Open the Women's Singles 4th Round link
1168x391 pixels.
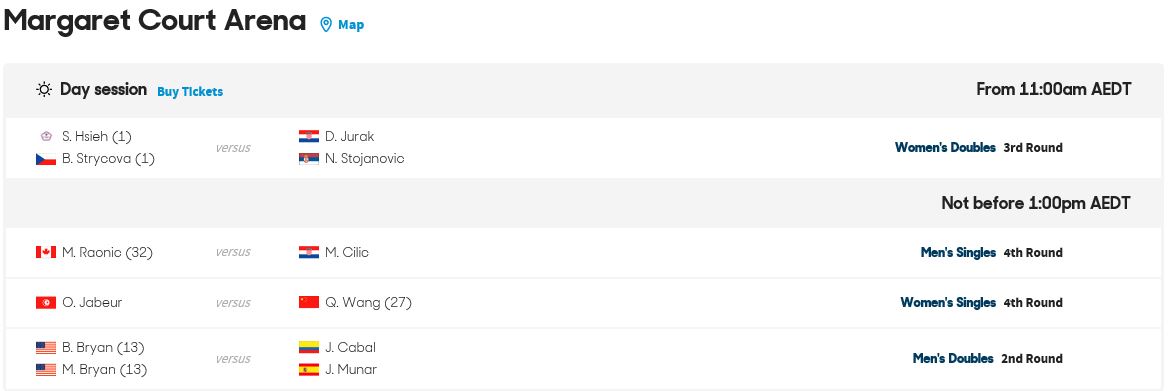[x=982, y=302]
